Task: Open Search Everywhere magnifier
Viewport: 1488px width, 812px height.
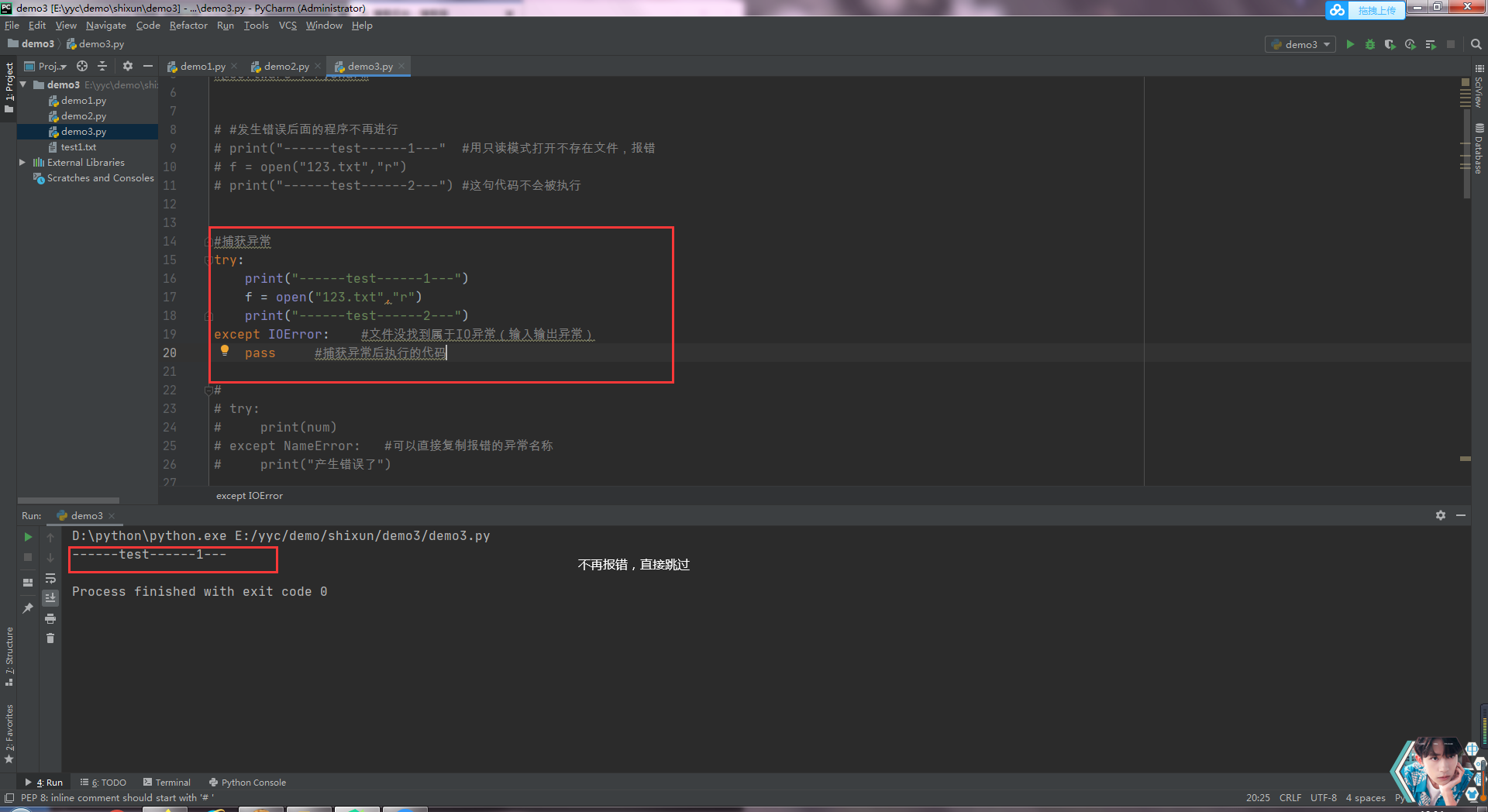Action: (x=1476, y=45)
